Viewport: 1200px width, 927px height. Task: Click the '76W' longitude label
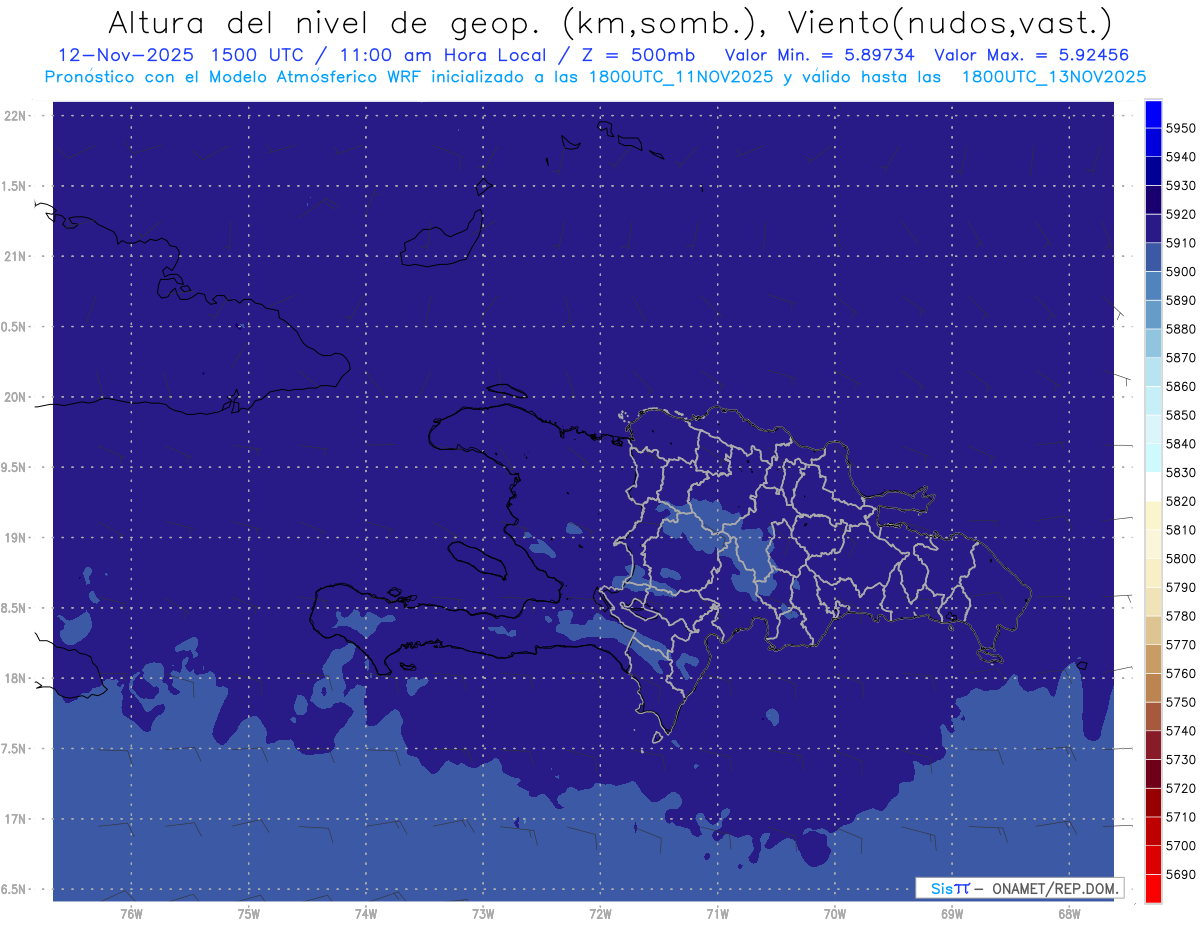[x=131, y=914]
